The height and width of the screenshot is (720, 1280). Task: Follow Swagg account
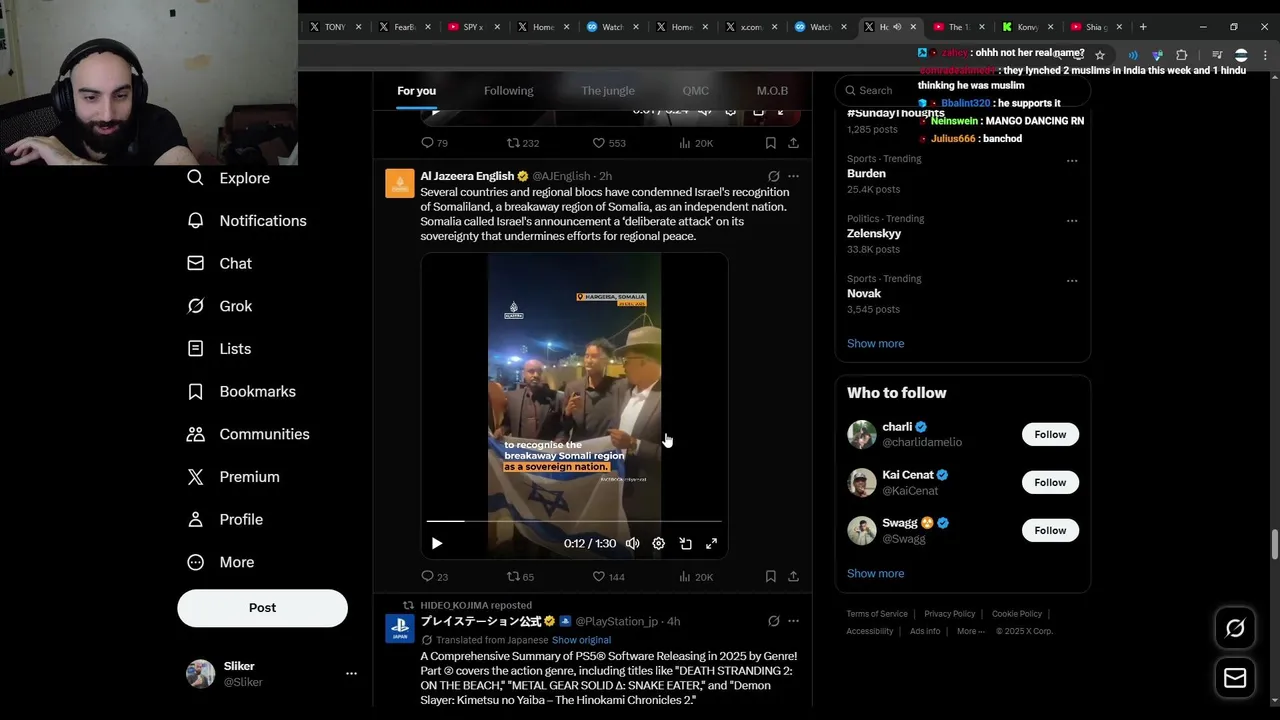pos(1050,530)
